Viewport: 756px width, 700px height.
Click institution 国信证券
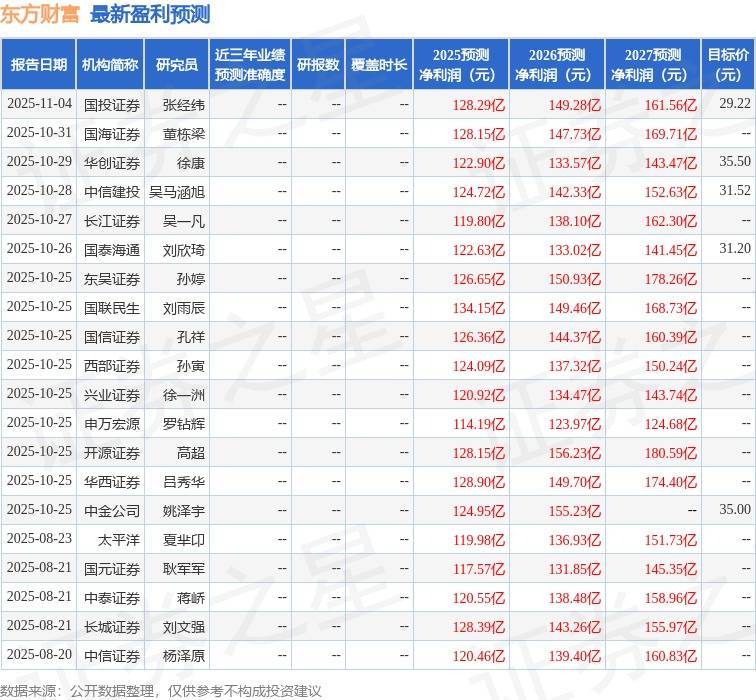coord(112,337)
